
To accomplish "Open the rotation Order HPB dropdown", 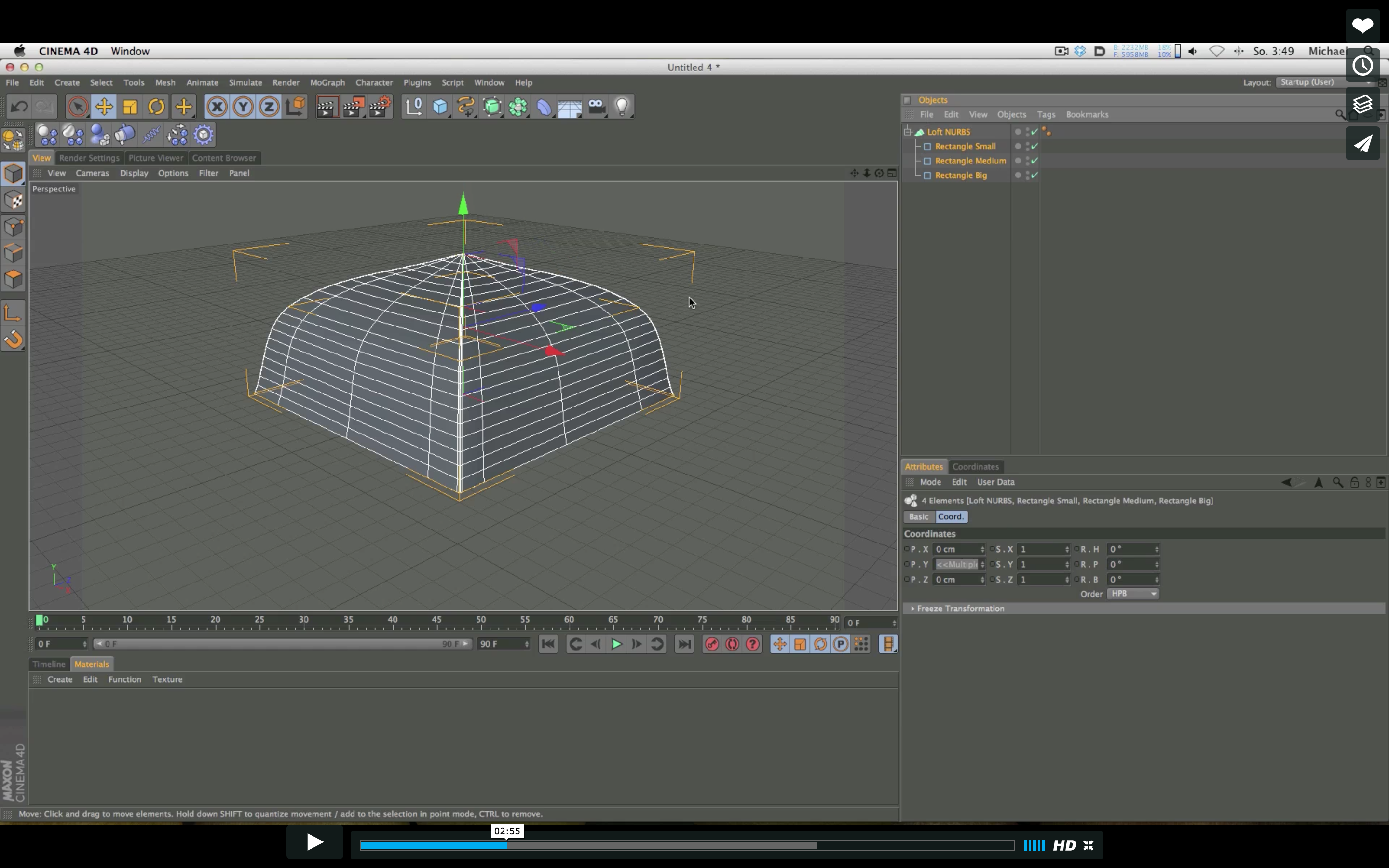I will [1132, 594].
